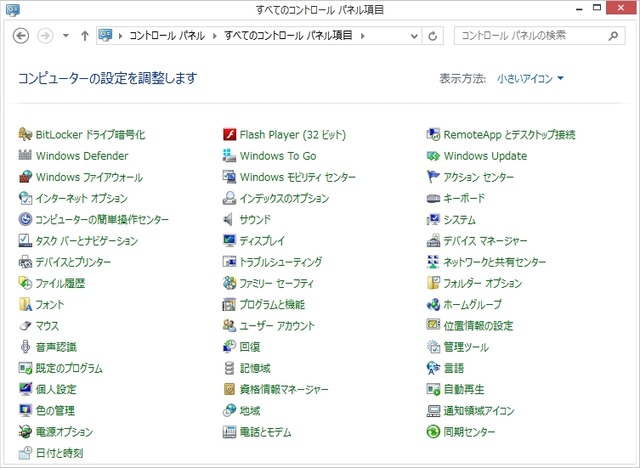Expand chevron after すべてのコントロール パネル項目 breadcrumb
This screenshot has height=468, width=640.
click(x=362, y=36)
